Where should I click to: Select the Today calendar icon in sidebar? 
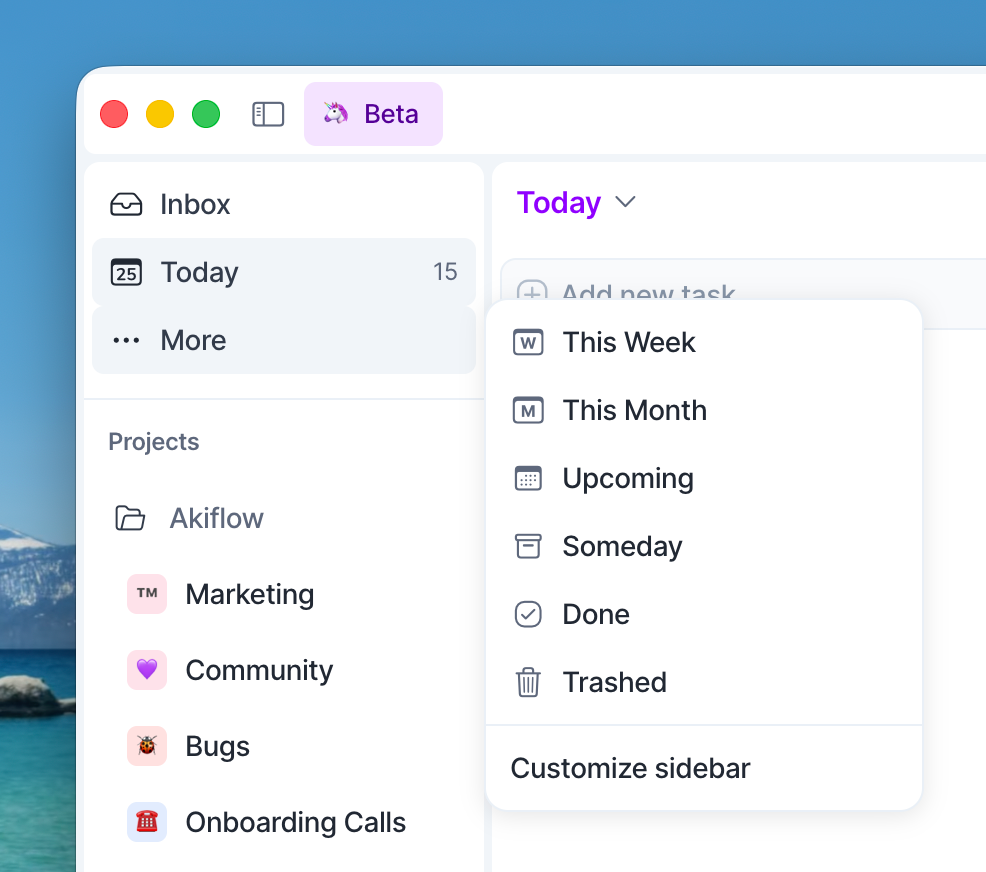tap(126, 272)
